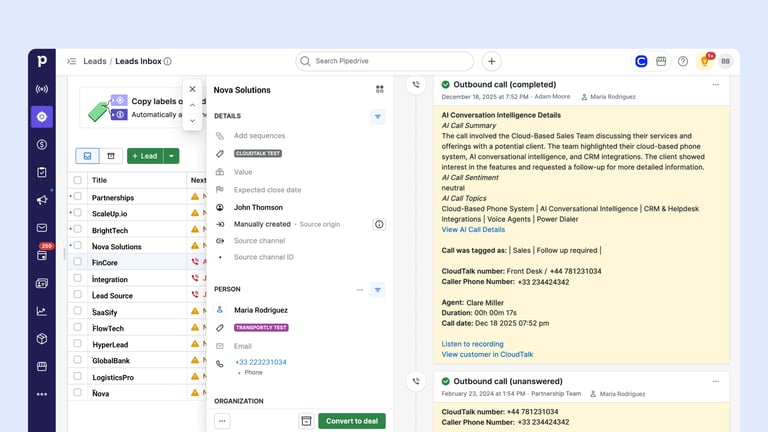
Task: Collapse the Person section
Action: [378, 290]
